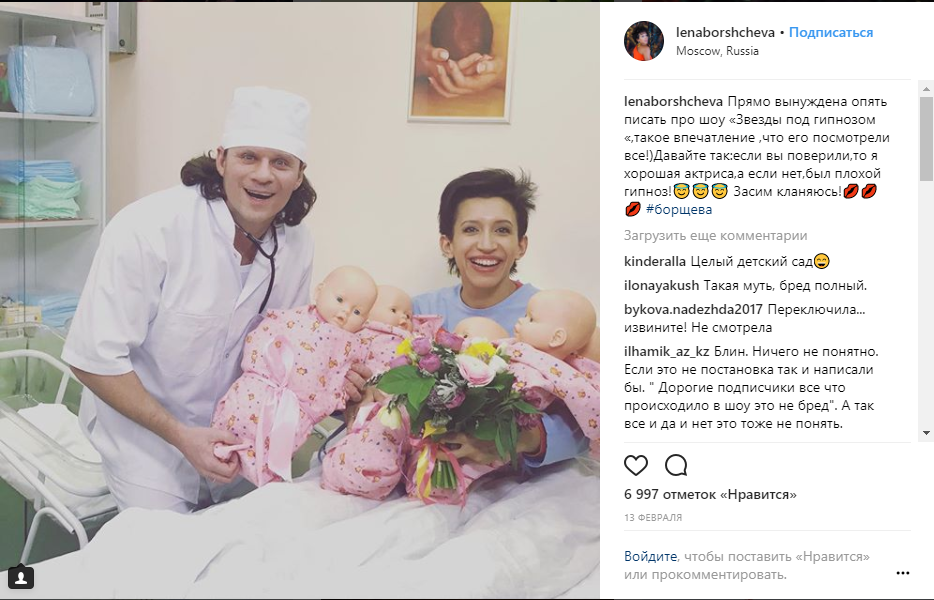Open the #борщева hashtag
Image resolution: width=934 pixels, height=600 pixels.
coord(678,209)
